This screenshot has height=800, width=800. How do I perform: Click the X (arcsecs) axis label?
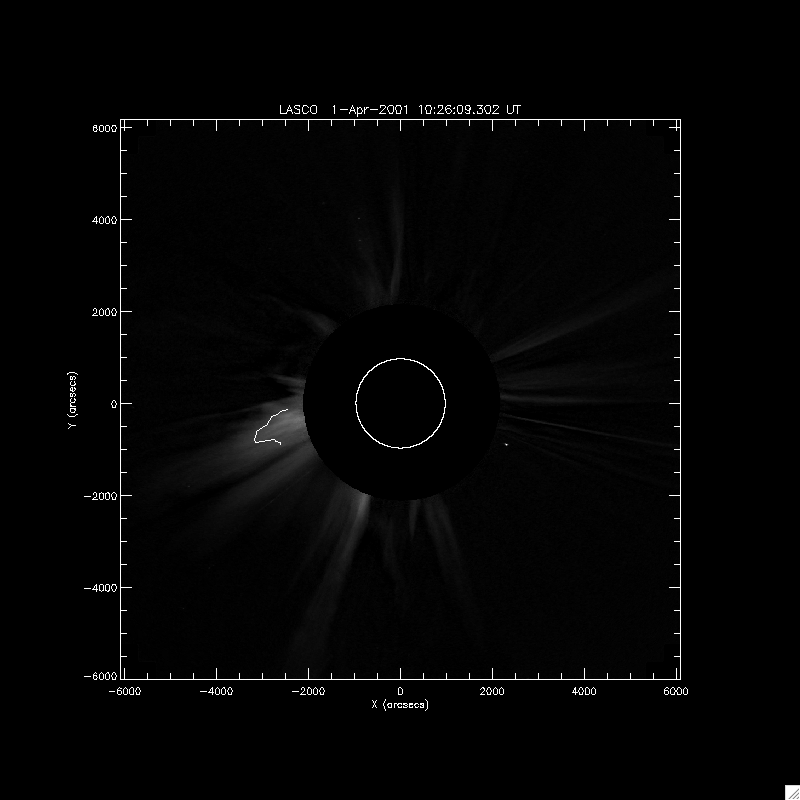(400, 705)
